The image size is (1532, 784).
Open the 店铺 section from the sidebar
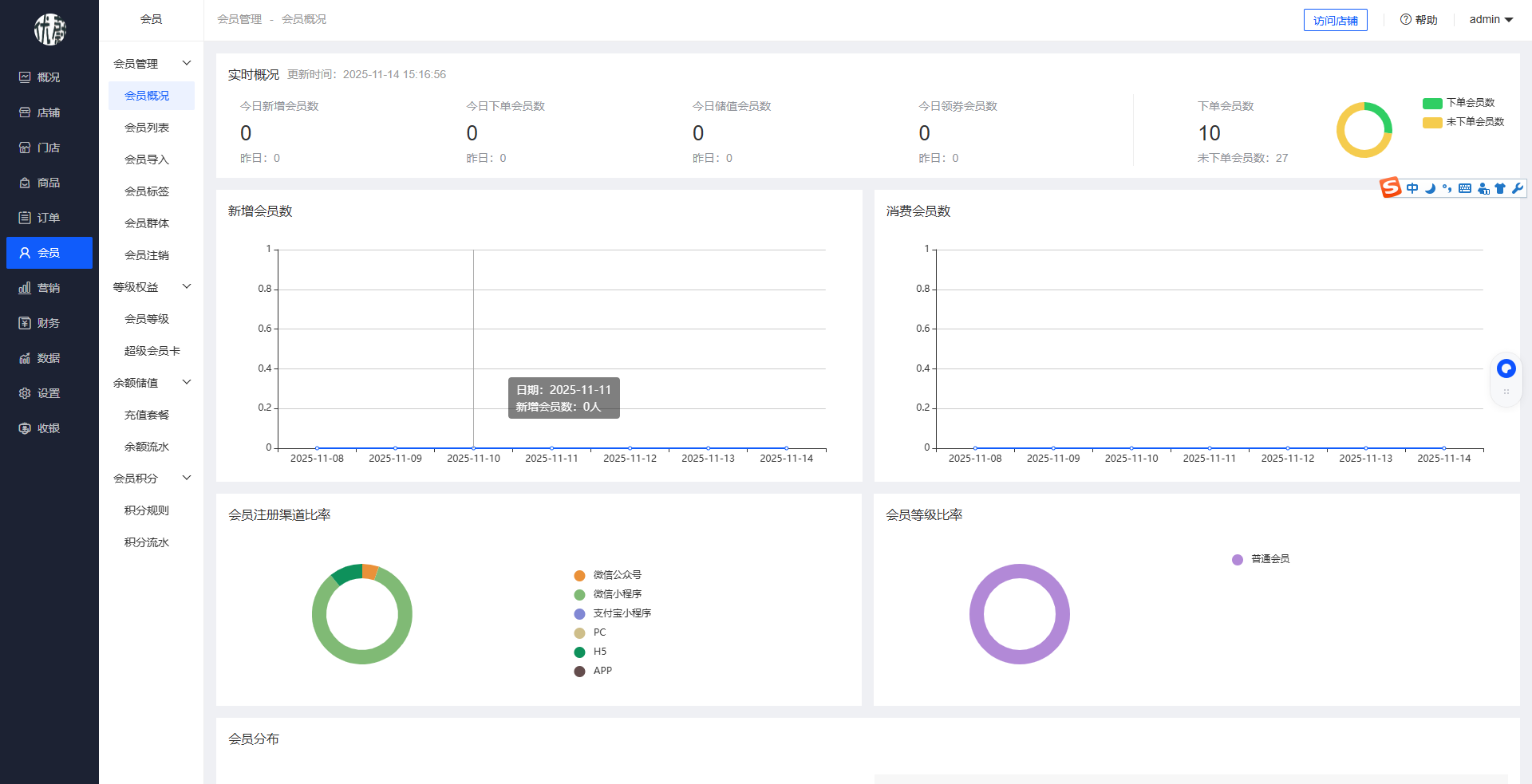click(x=48, y=112)
